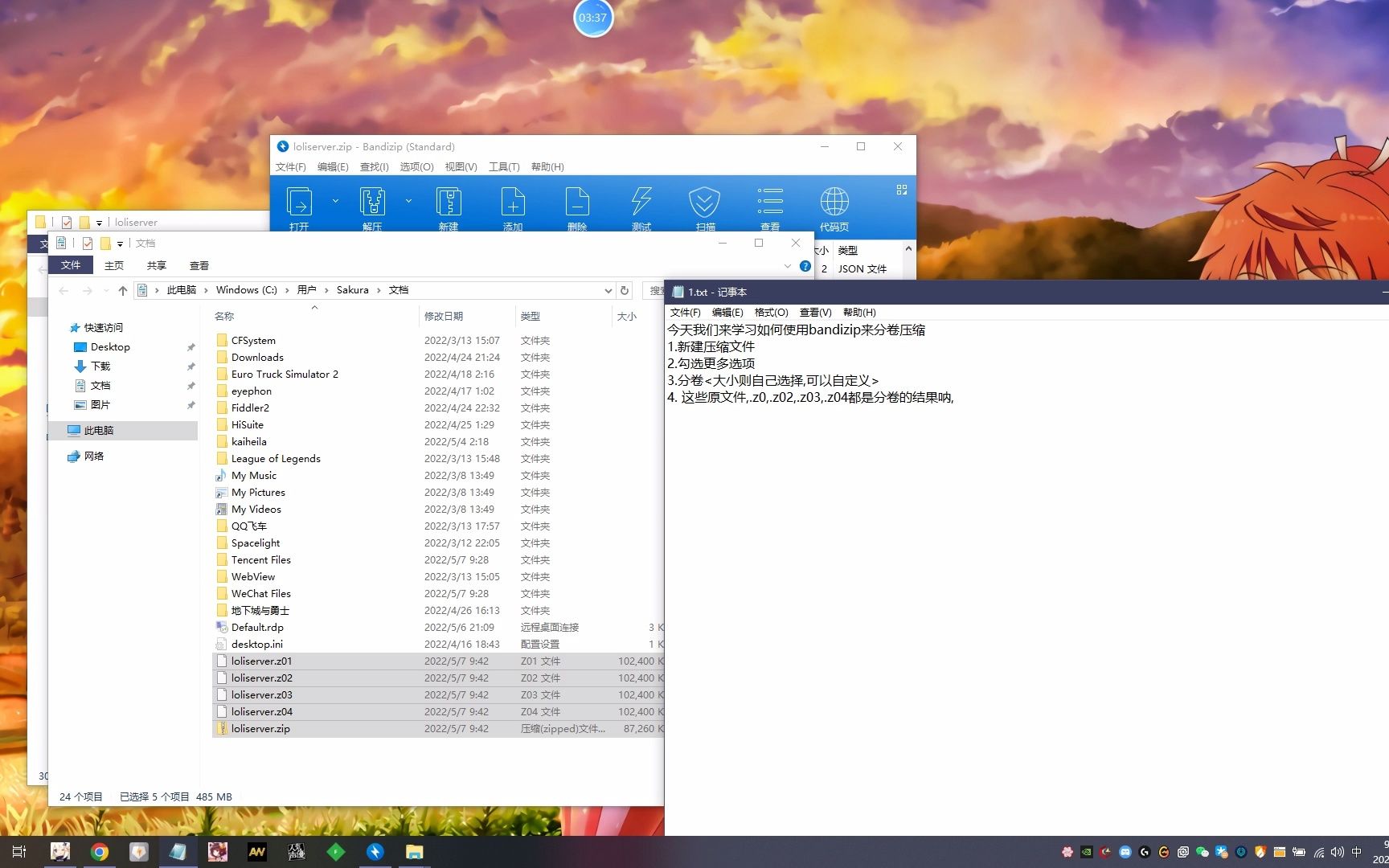Image resolution: width=1389 pixels, height=868 pixels.
Task: Click the grid icon at Bandizip toolbar corner
Action: coord(902,190)
